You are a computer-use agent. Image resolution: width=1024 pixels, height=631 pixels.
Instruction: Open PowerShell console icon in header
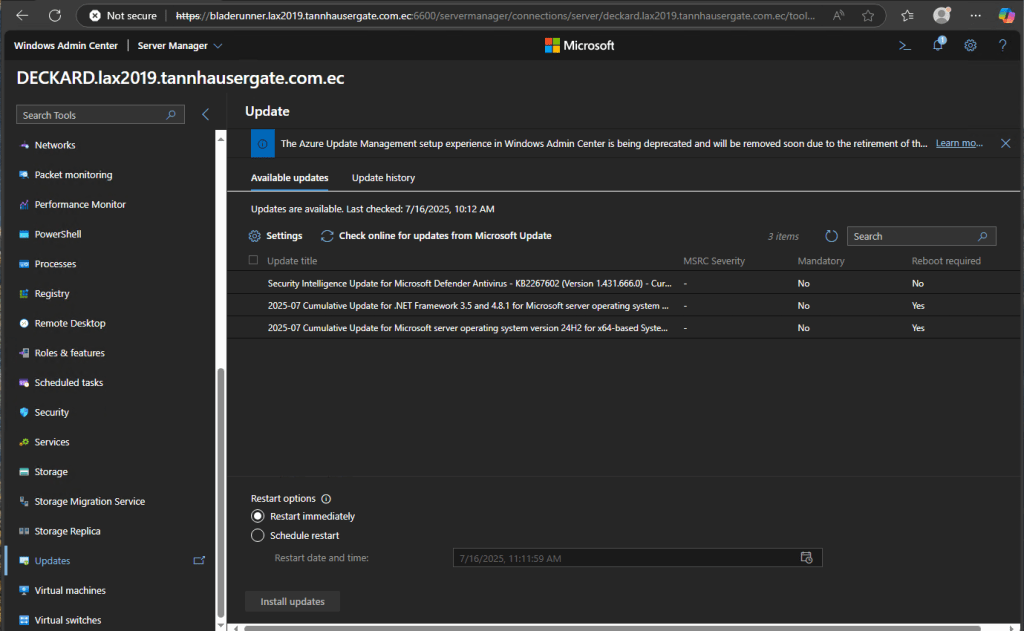904,46
